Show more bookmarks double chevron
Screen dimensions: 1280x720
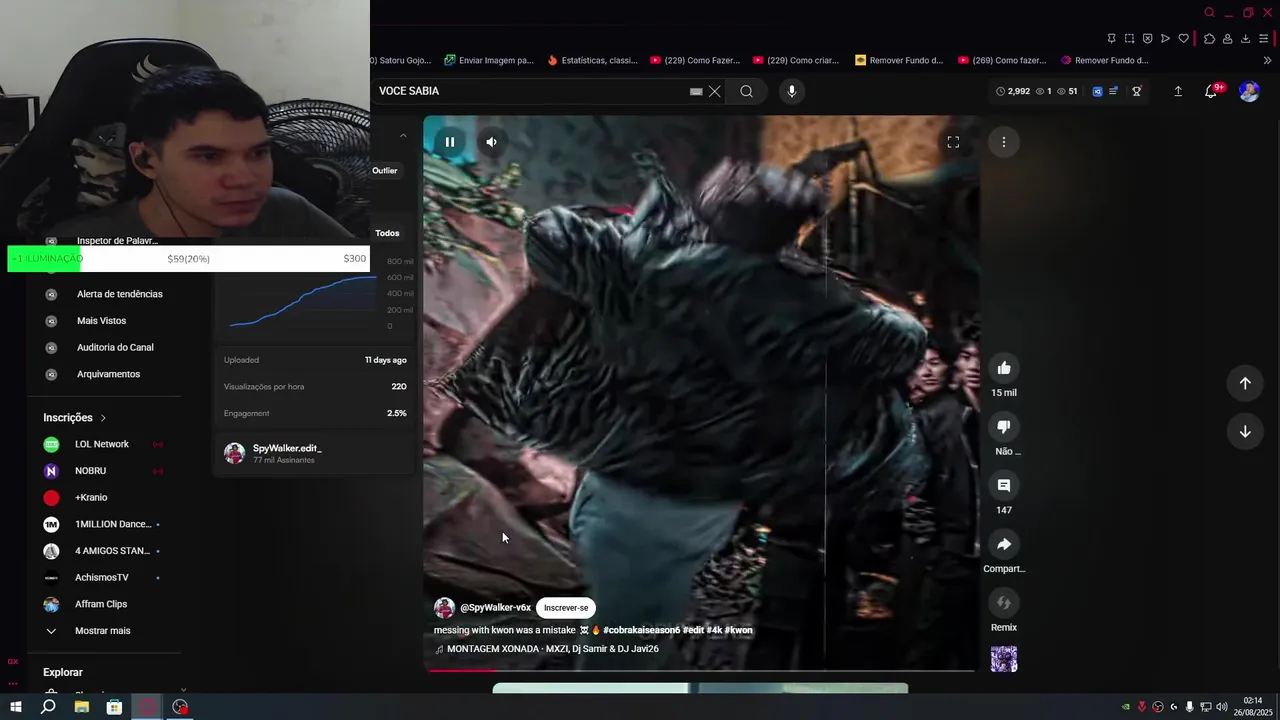pyautogui.click(x=1266, y=60)
